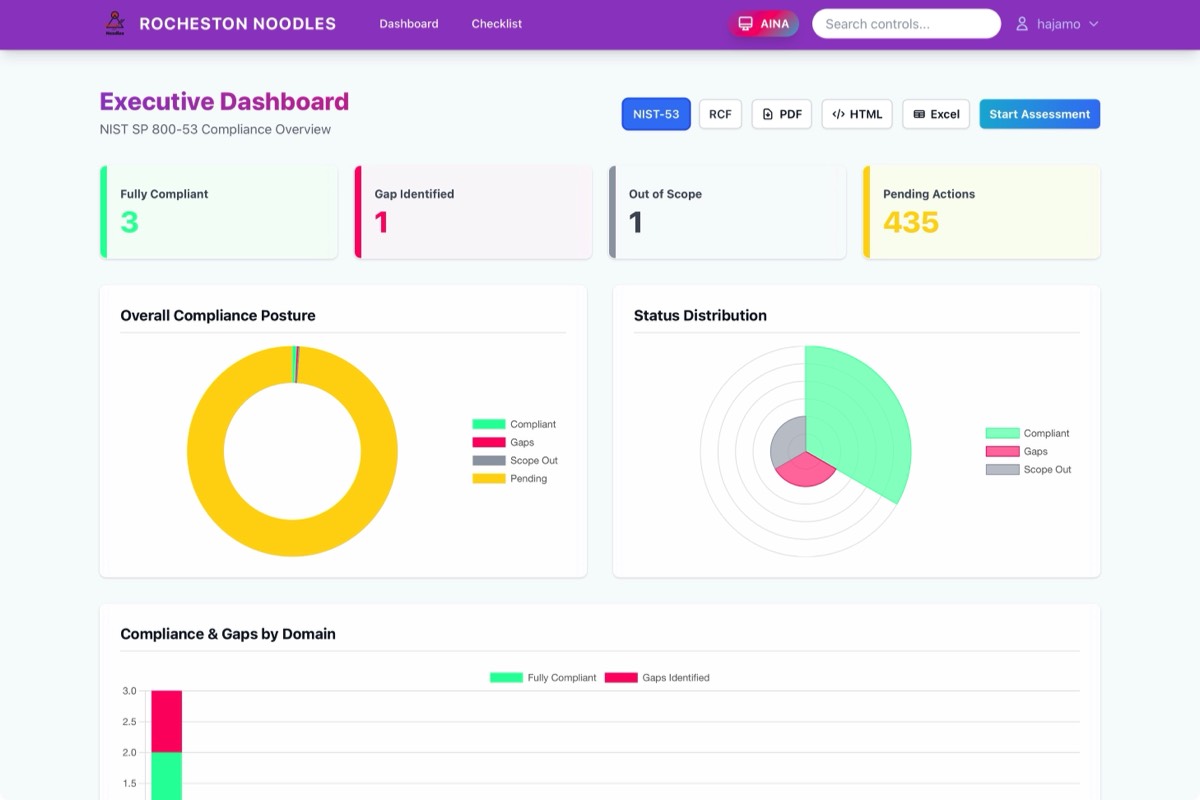Open the Gap Identified summary card
The image size is (1200, 800).
click(x=473, y=212)
